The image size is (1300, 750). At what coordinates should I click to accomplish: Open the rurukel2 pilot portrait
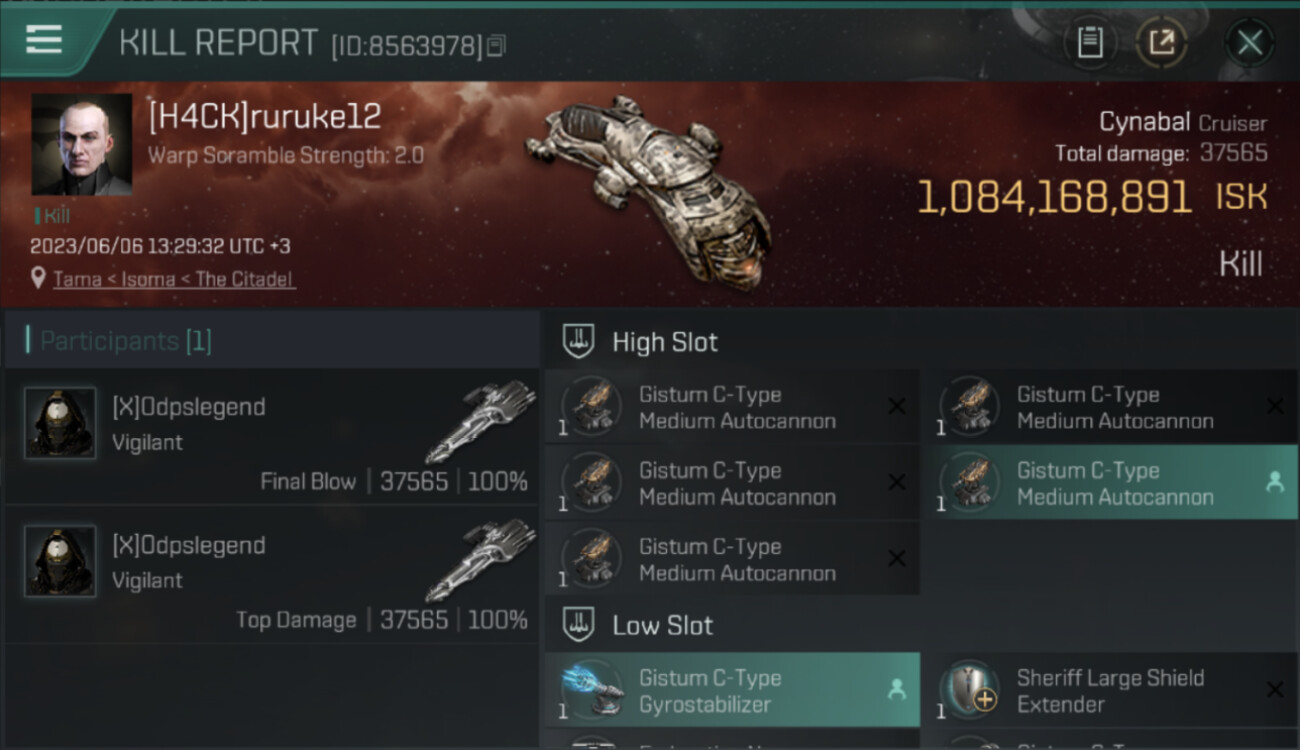(82, 145)
